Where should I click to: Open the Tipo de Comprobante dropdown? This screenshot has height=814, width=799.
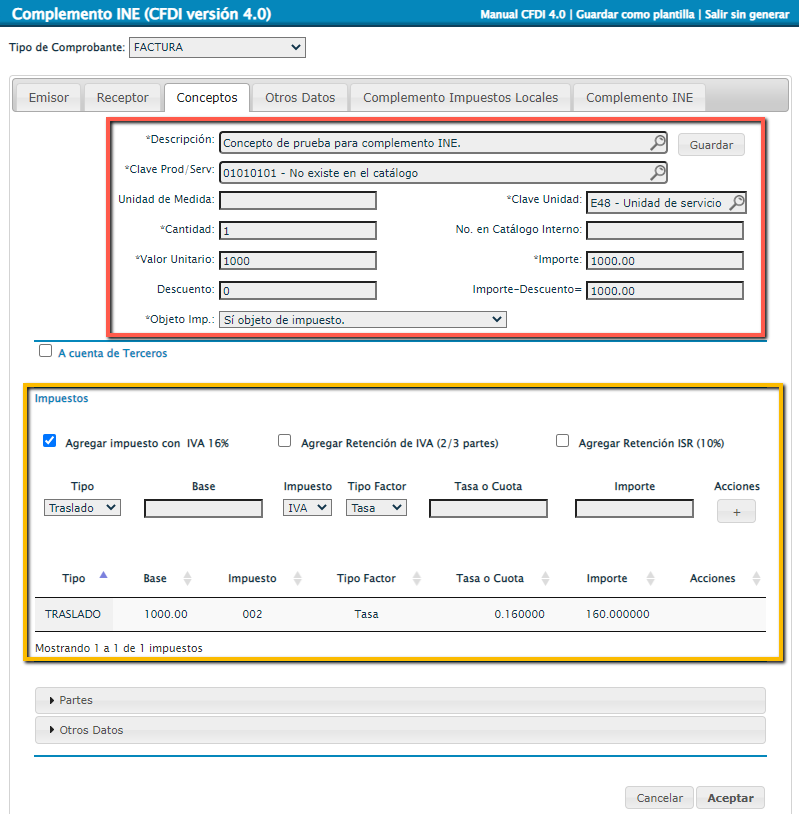coord(217,47)
